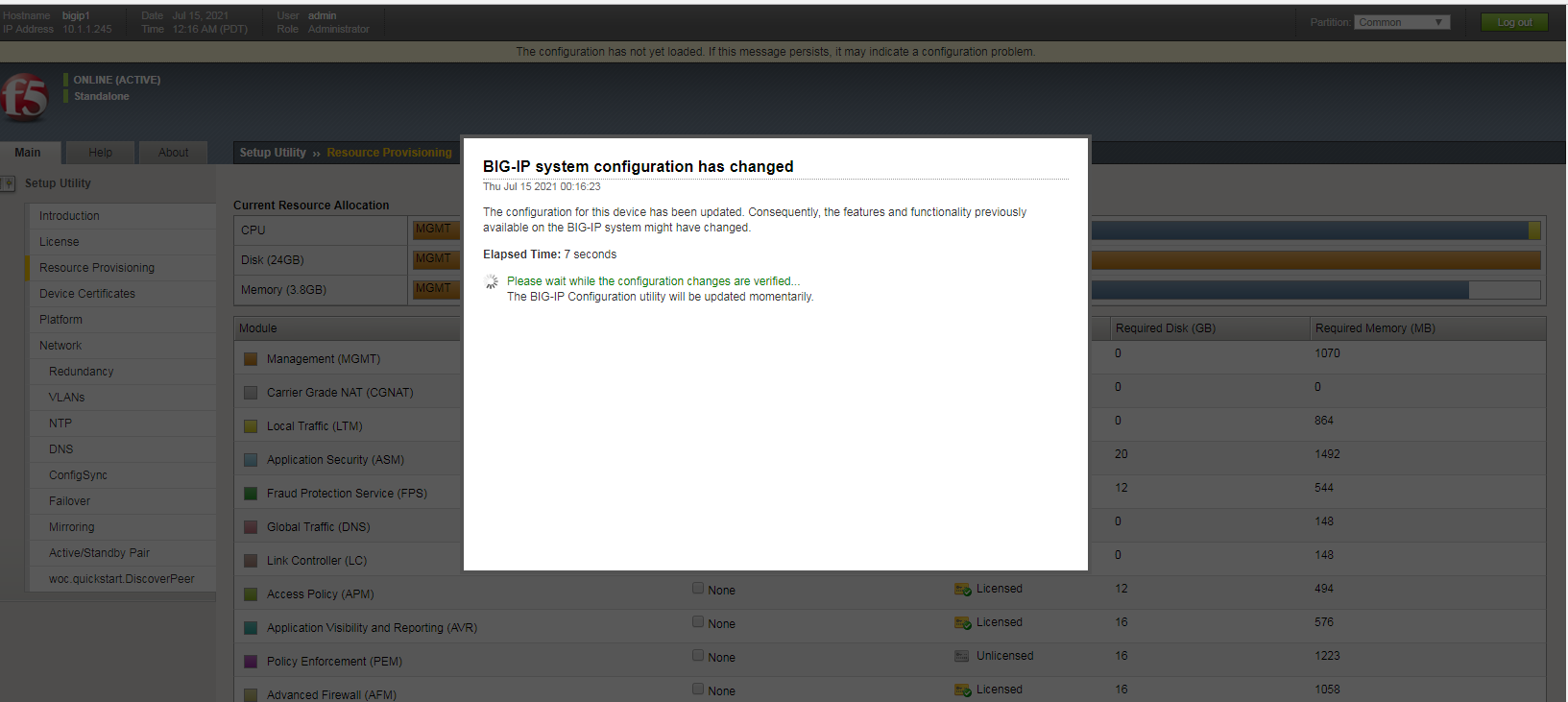Click the dialog title 'BIG-IP system configuration has changed'
The width and height of the screenshot is (1568, 702).
pyautogui.click(x=638, y=166)
